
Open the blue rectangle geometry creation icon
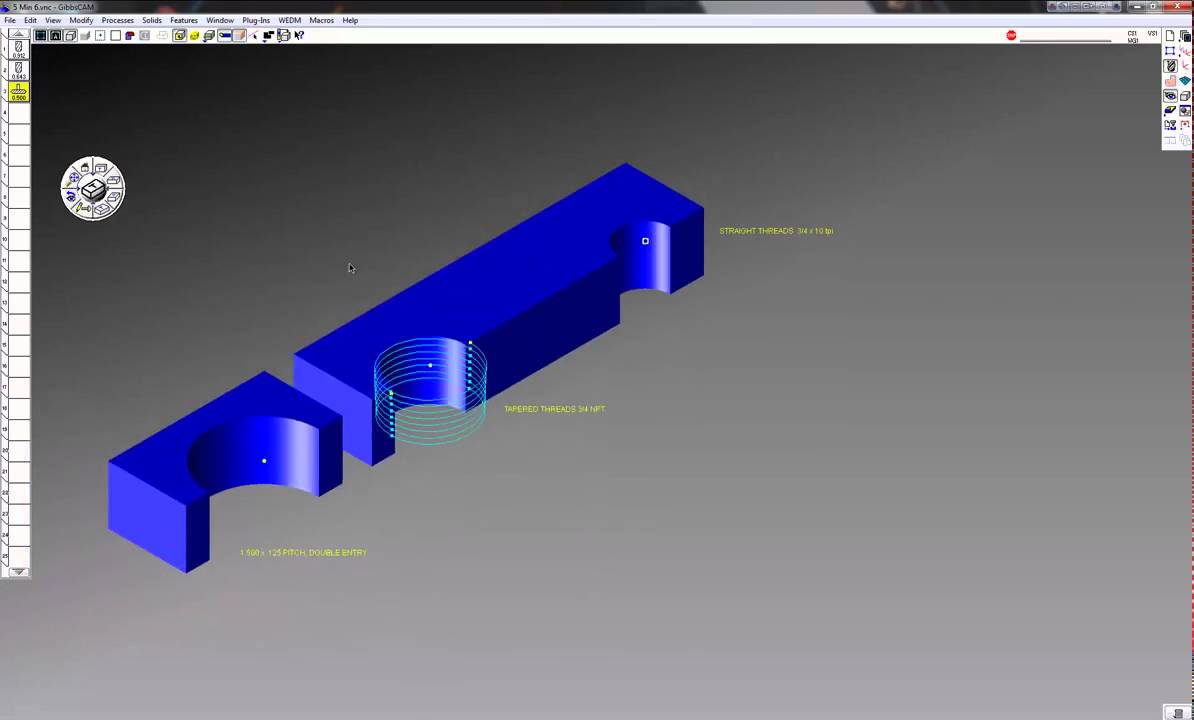point(1170,51)
